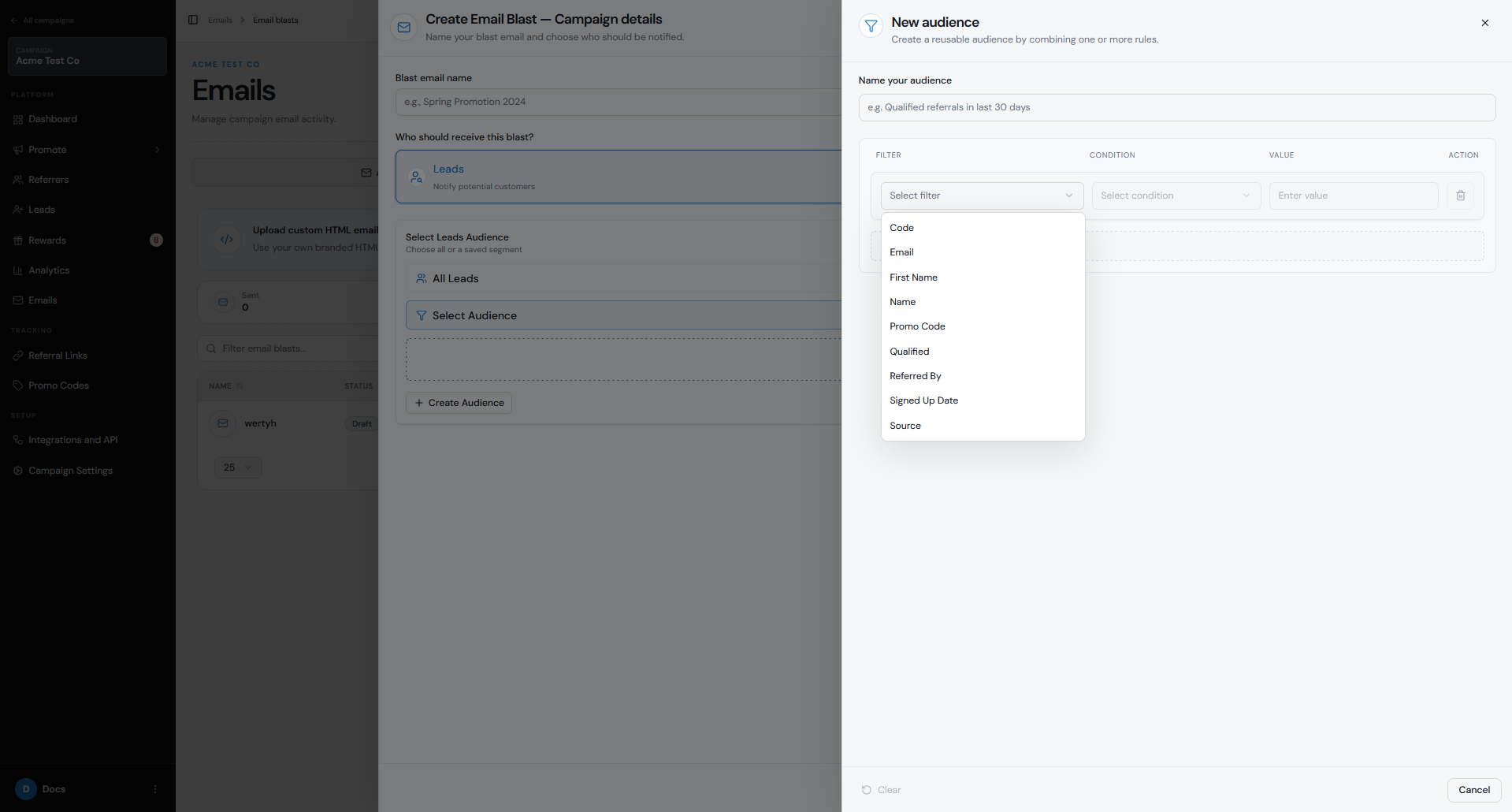Delete the filter rule with trash icon
The height and width of the screenshot is (812, 1512).
pos(1460,196)
